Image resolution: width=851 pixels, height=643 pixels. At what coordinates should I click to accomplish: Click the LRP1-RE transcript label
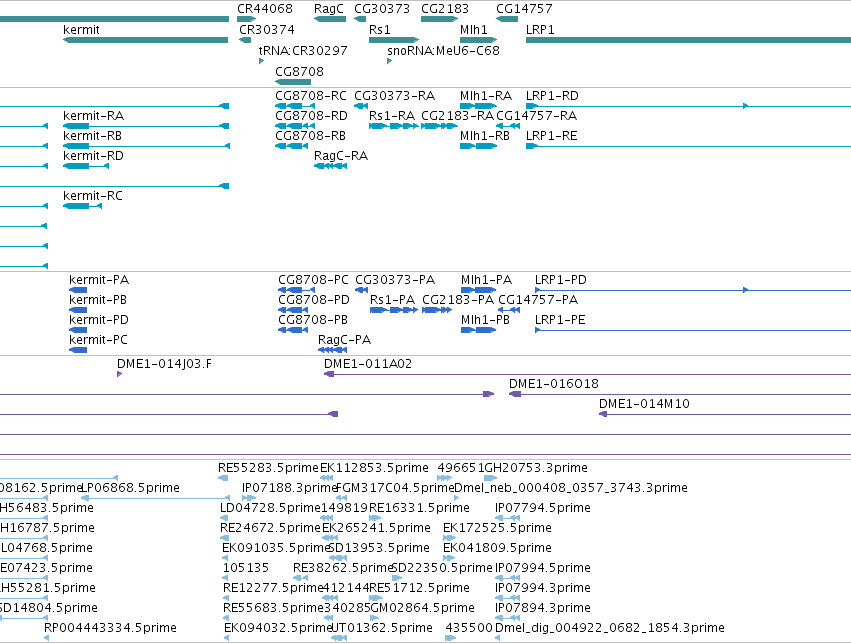click(551, 136)
